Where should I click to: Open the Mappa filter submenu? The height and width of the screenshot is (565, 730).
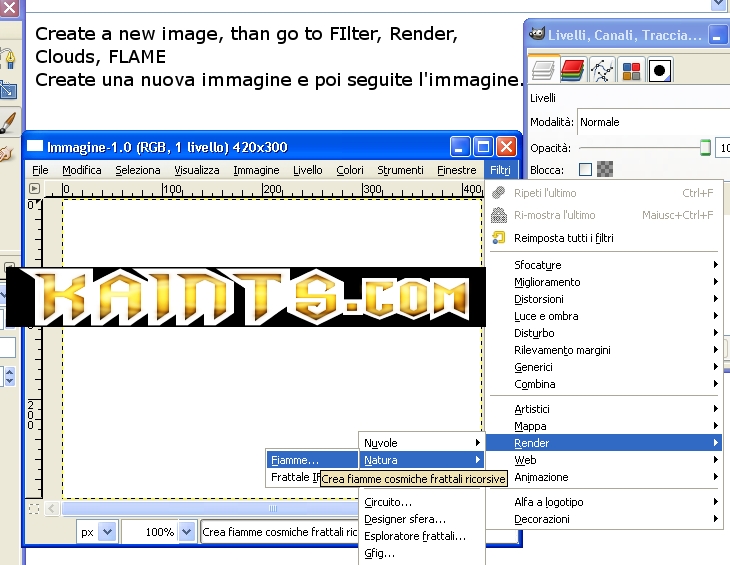[605, 426]
